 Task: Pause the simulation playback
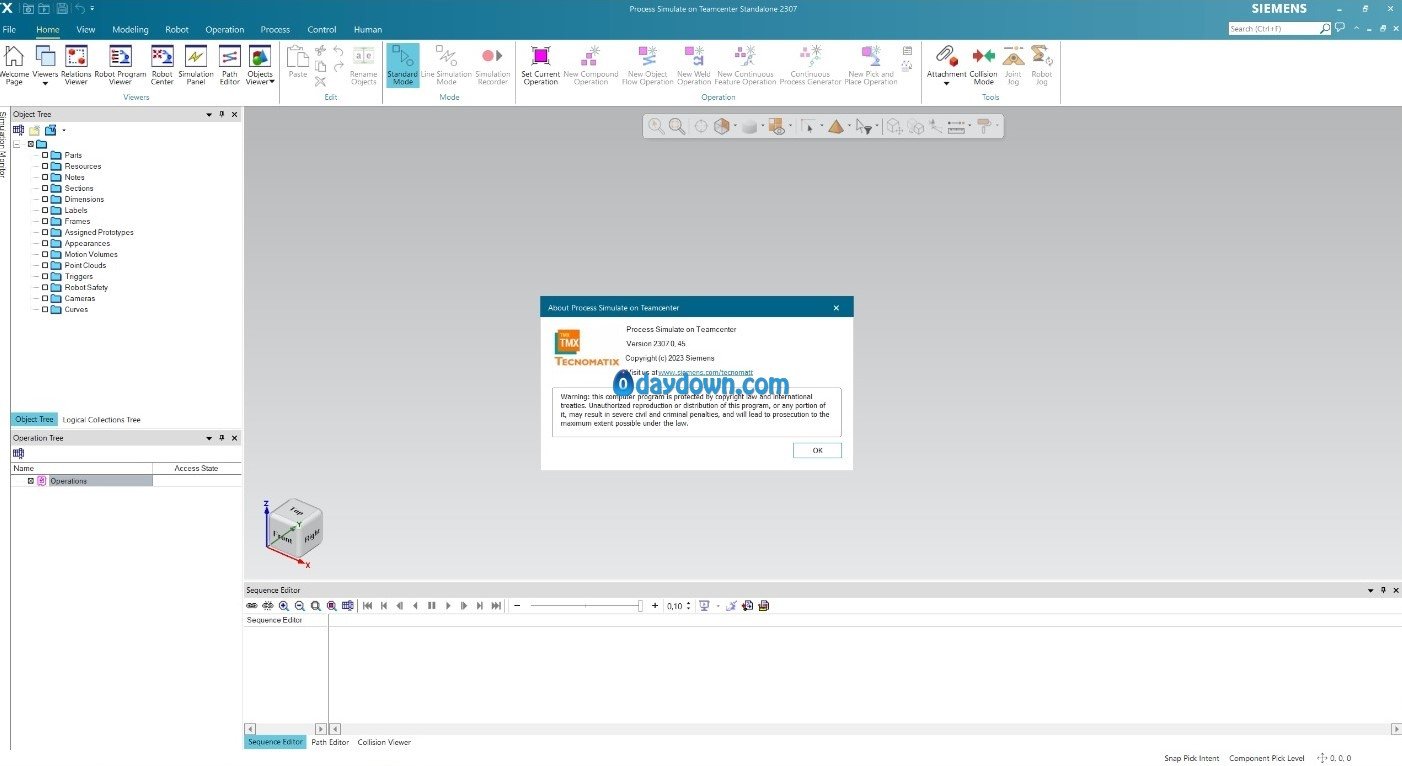(432, 606)
